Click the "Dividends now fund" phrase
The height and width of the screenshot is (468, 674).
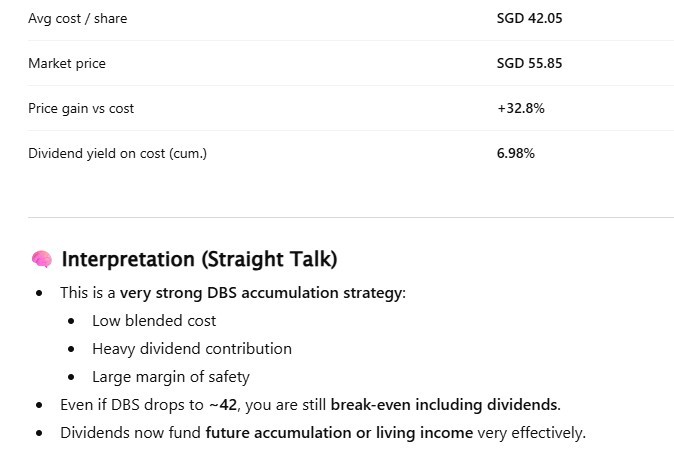(x=130, y=433)
